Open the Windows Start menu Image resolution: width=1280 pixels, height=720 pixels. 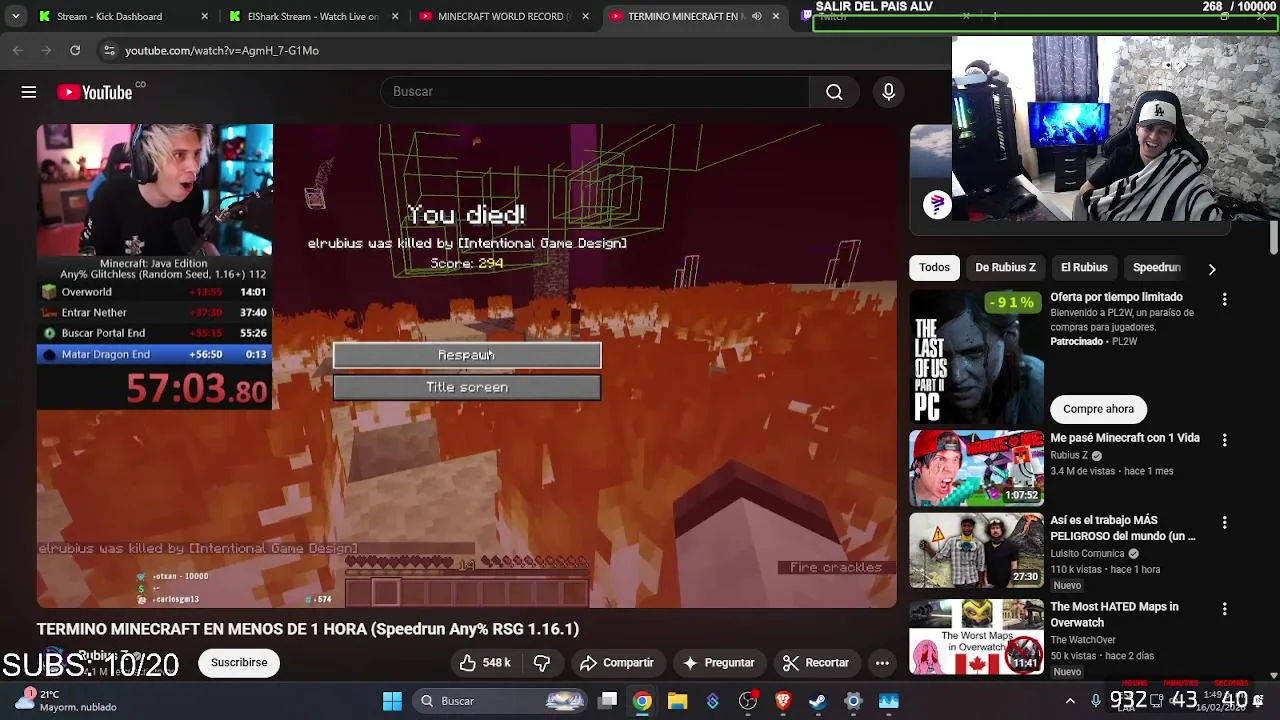(x=392, y=701)
